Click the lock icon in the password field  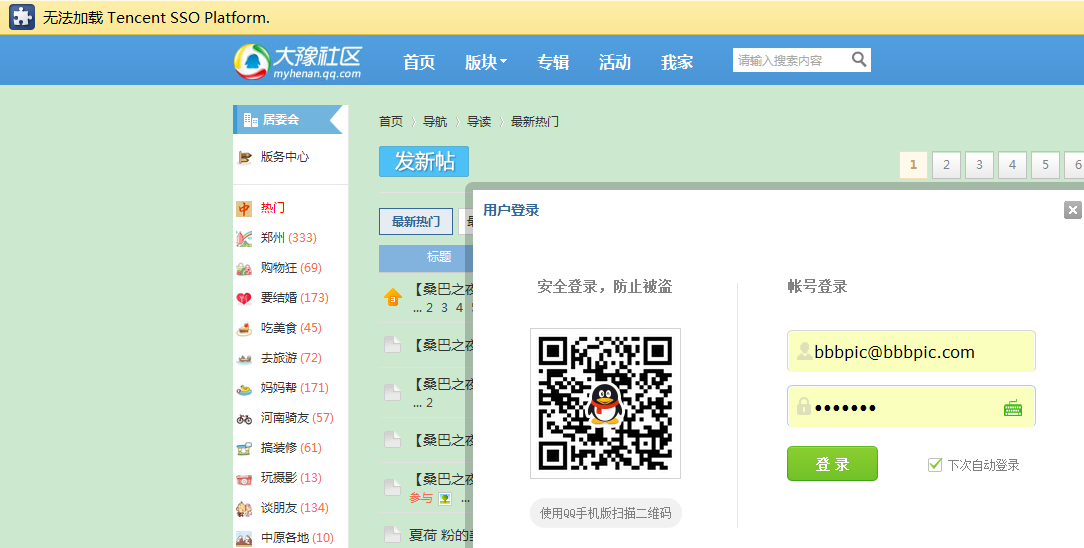803,406
